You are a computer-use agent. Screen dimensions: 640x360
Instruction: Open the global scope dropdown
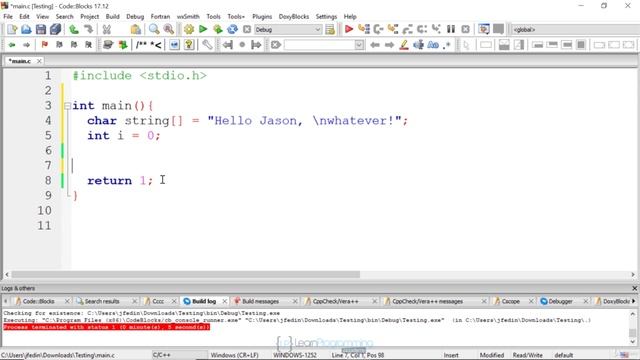576,30
